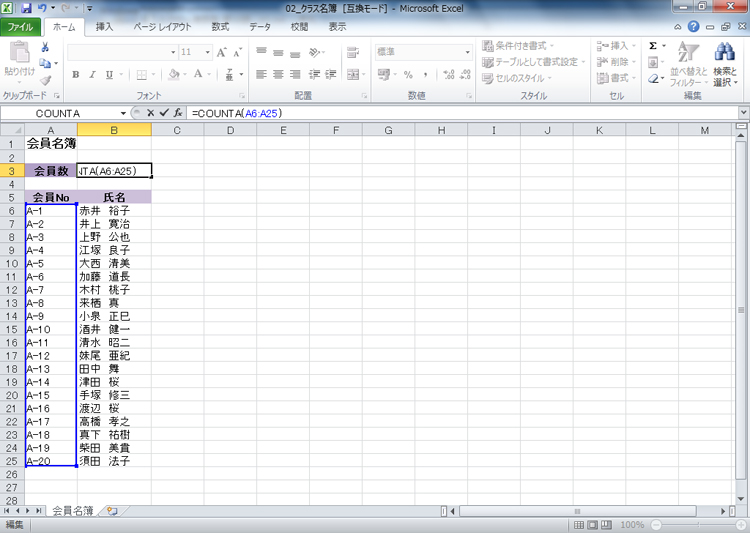Toggle center text alignment

click(x=278, y=74)
